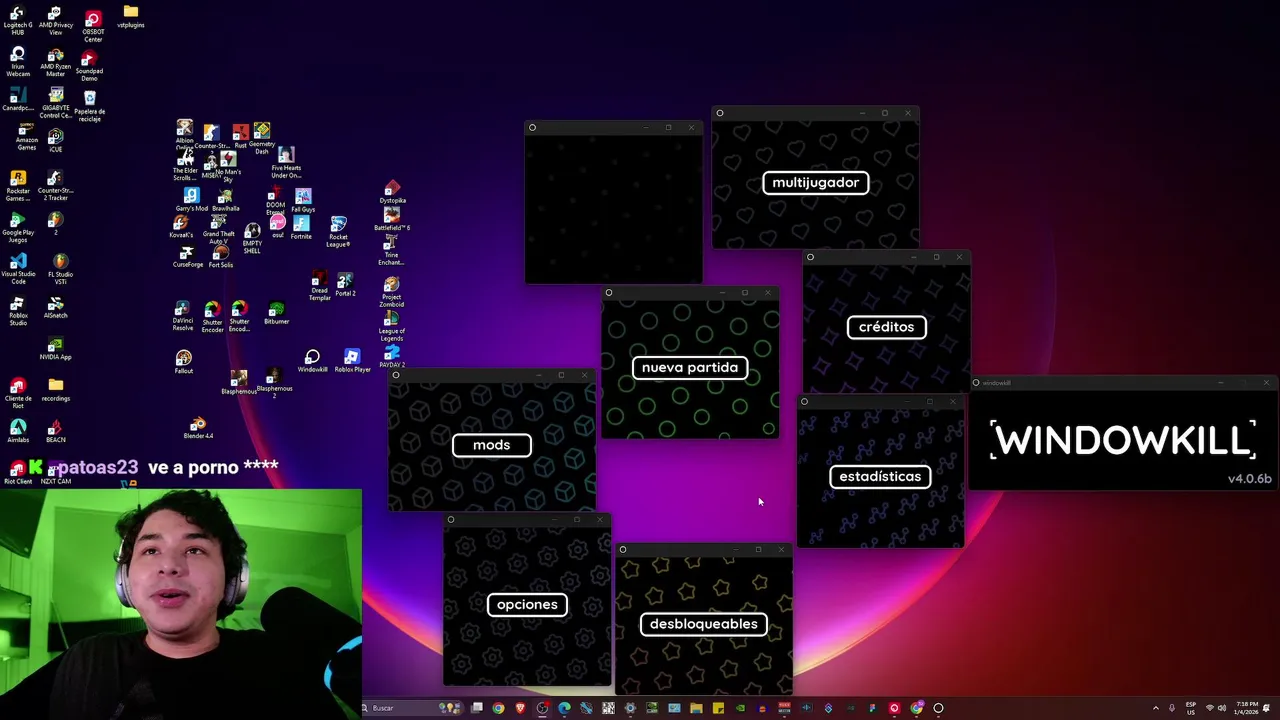The height and width of the screenshot is (720, 1280).
Task: Open CurseForge desktop icon
Action: point(187,258)
